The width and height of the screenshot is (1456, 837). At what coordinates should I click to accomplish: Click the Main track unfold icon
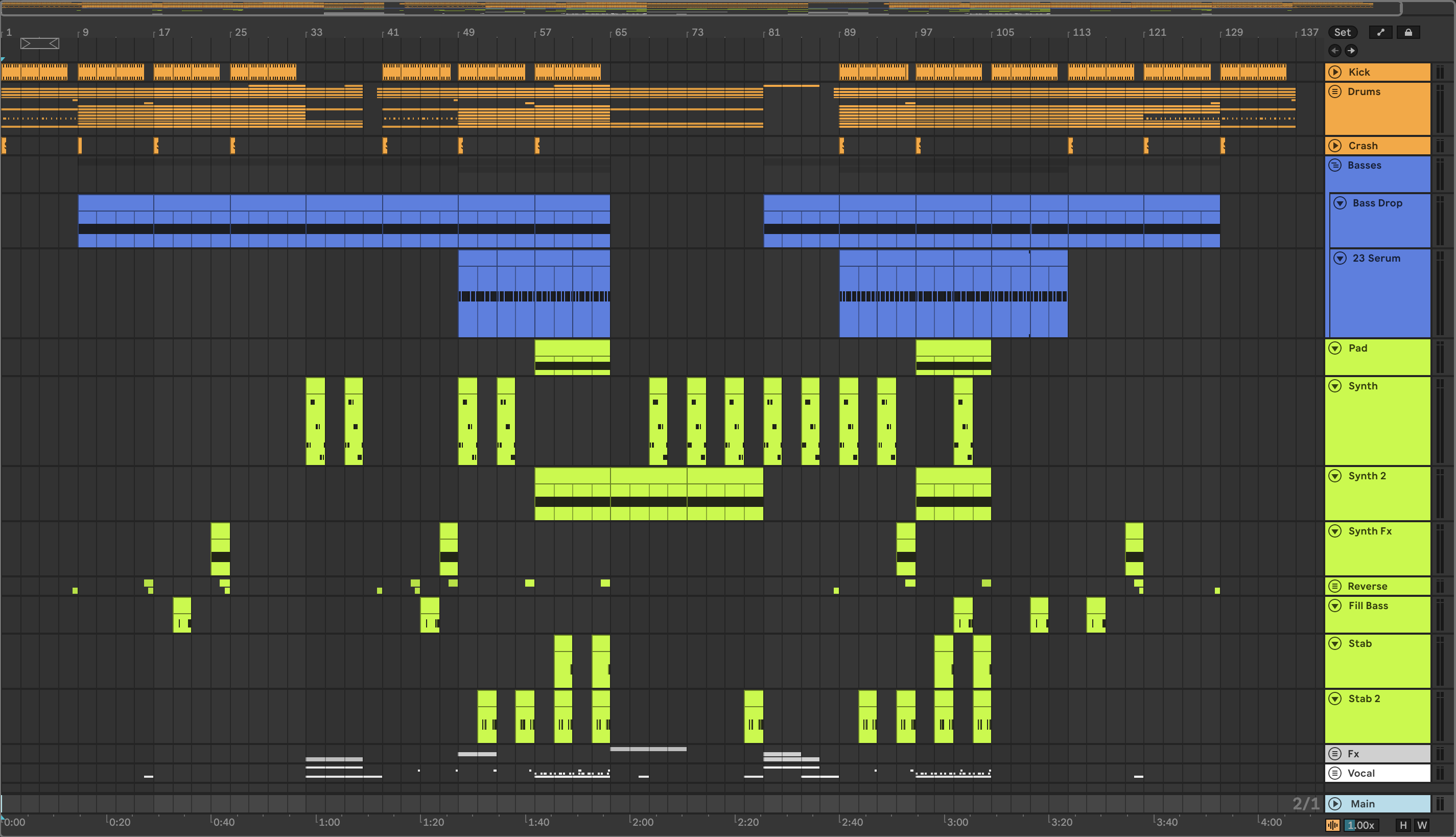click(1335, 804)
